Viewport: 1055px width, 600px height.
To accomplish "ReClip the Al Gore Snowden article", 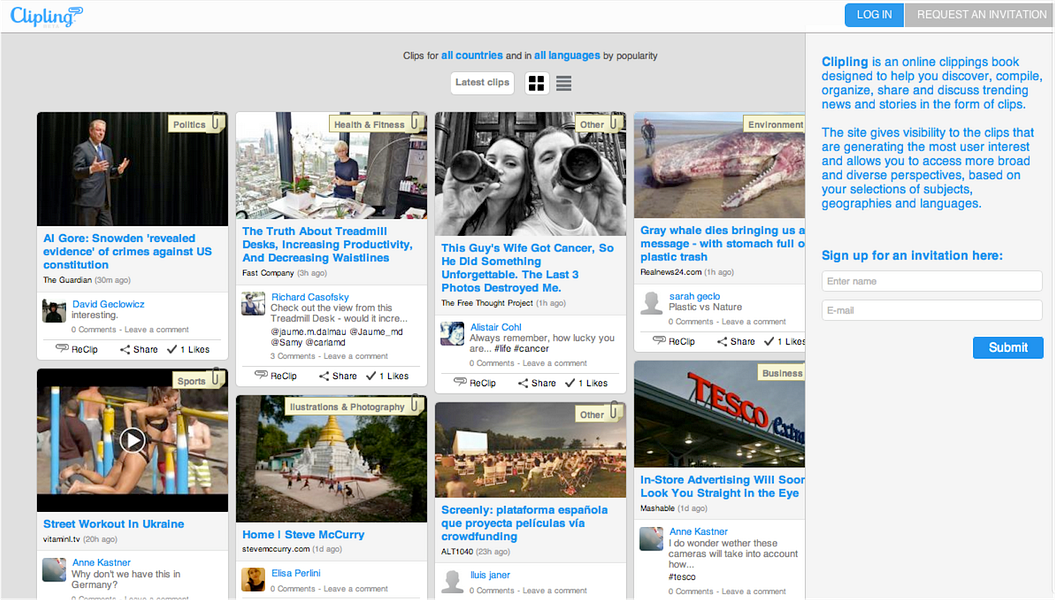I will 77,349.
